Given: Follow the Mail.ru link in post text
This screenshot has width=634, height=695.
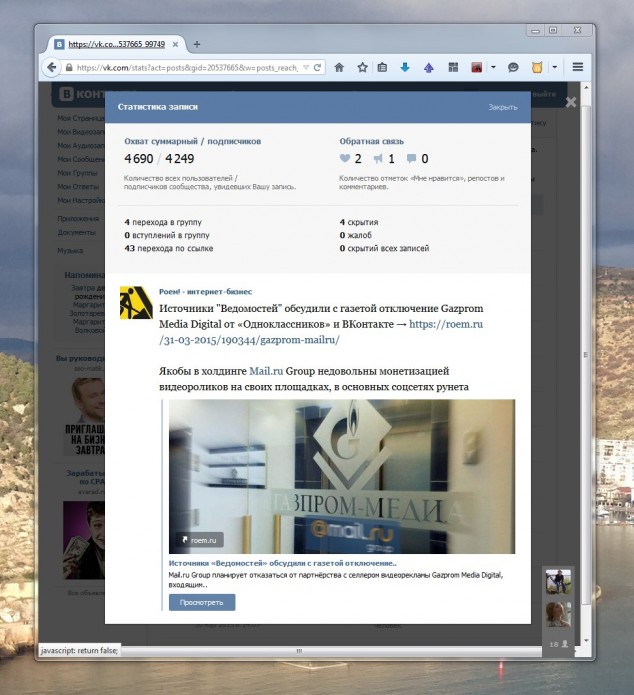Looking at the screenshot, I should coord(266,371).
